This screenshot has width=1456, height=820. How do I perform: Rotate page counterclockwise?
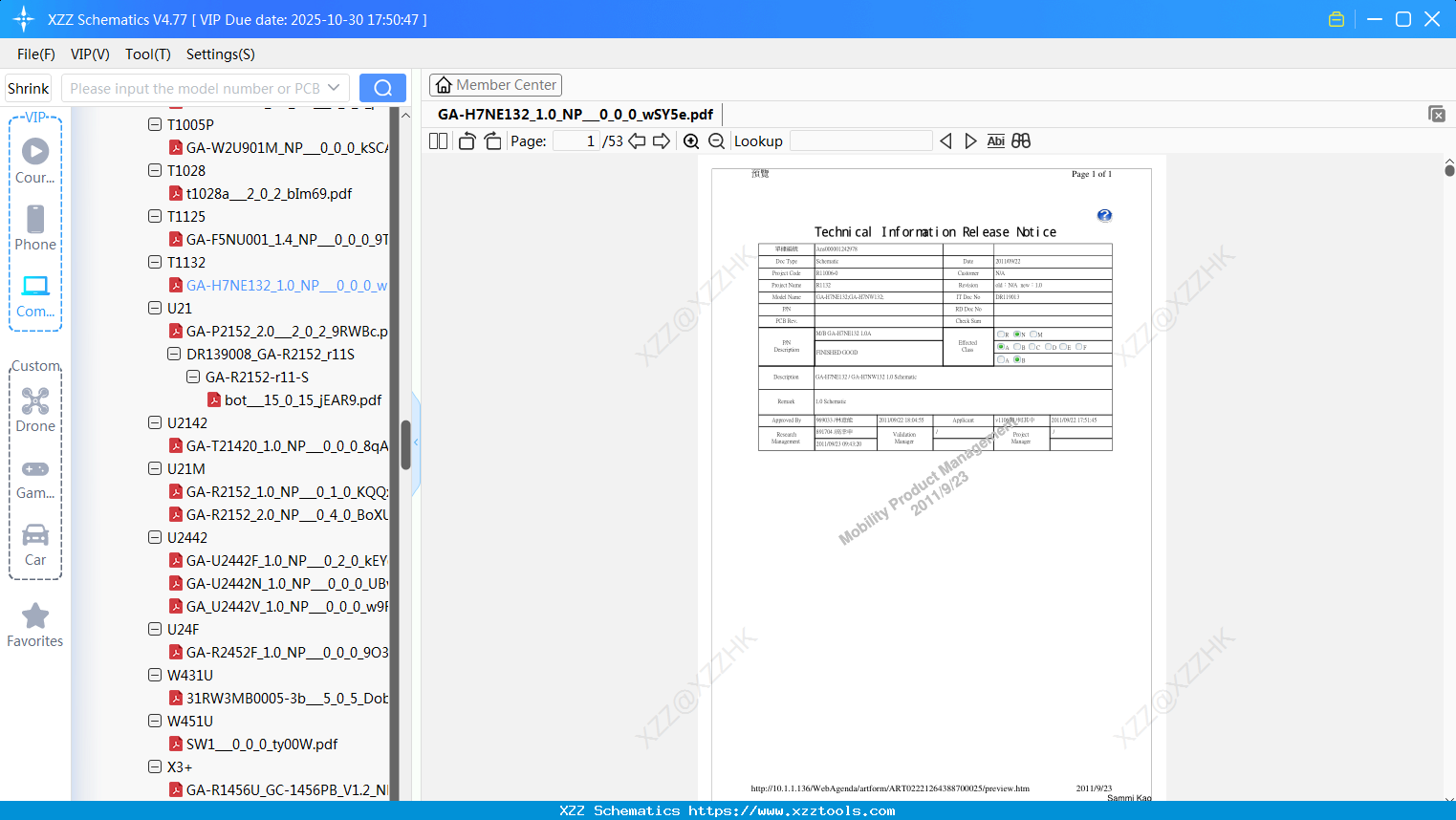(467, 141)
